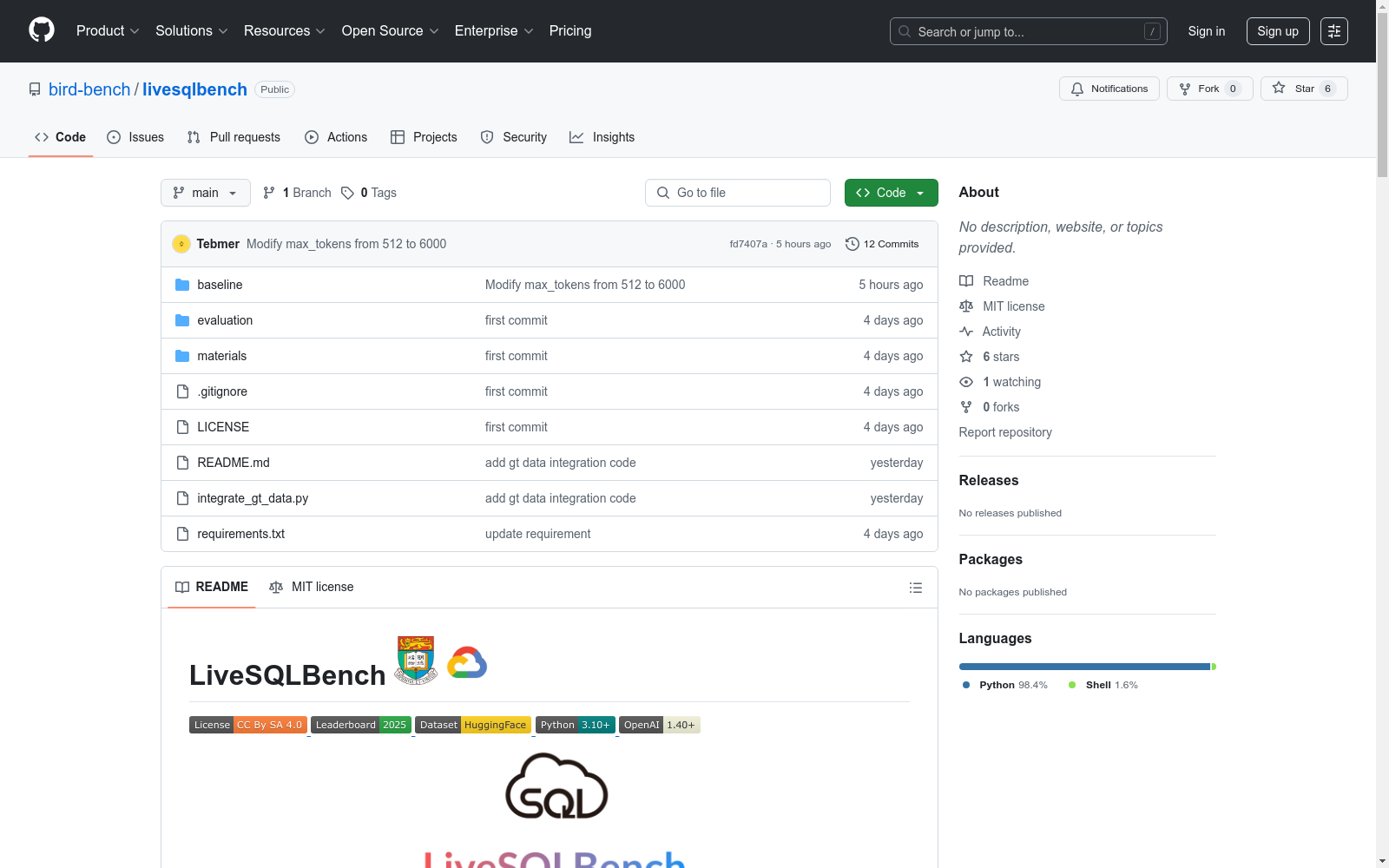Open the Pricing page
This screenshot has height=868, width=1389.
(x=570, y=31)
